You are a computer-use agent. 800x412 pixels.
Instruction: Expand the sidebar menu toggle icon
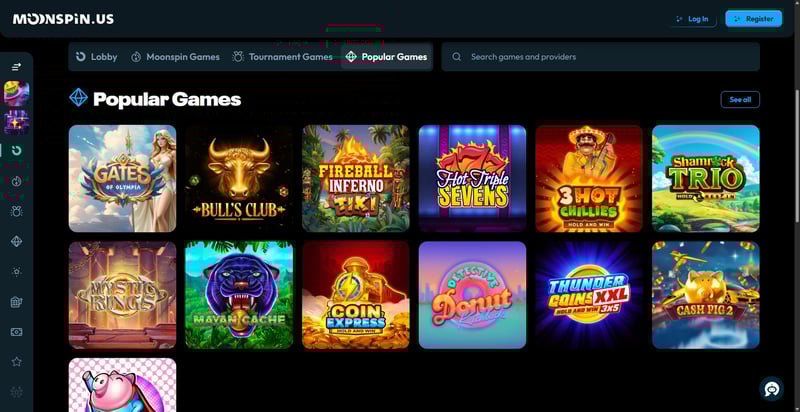pyautogui.click(x=16, y=67)
